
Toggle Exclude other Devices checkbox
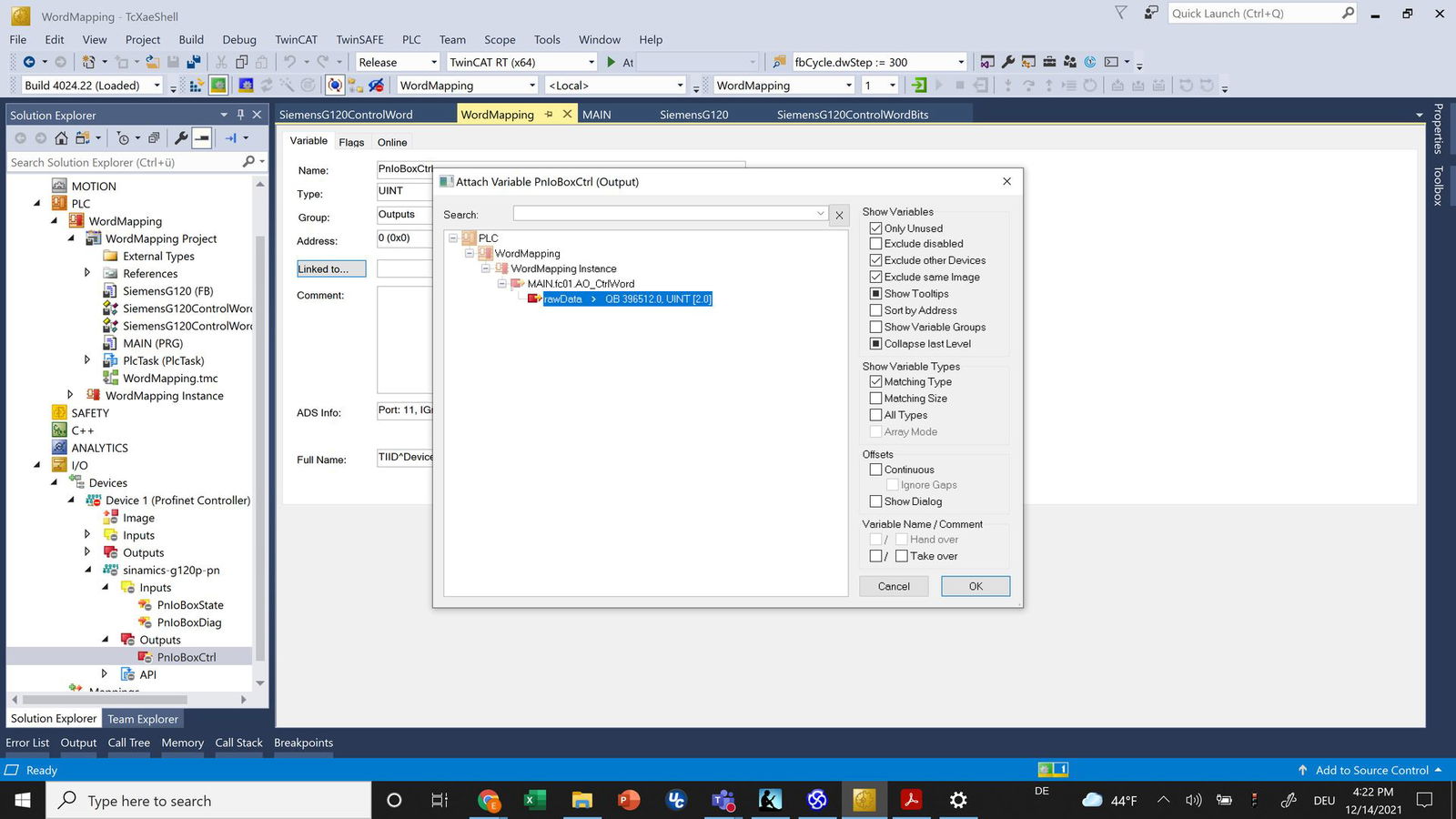(875, 260)
